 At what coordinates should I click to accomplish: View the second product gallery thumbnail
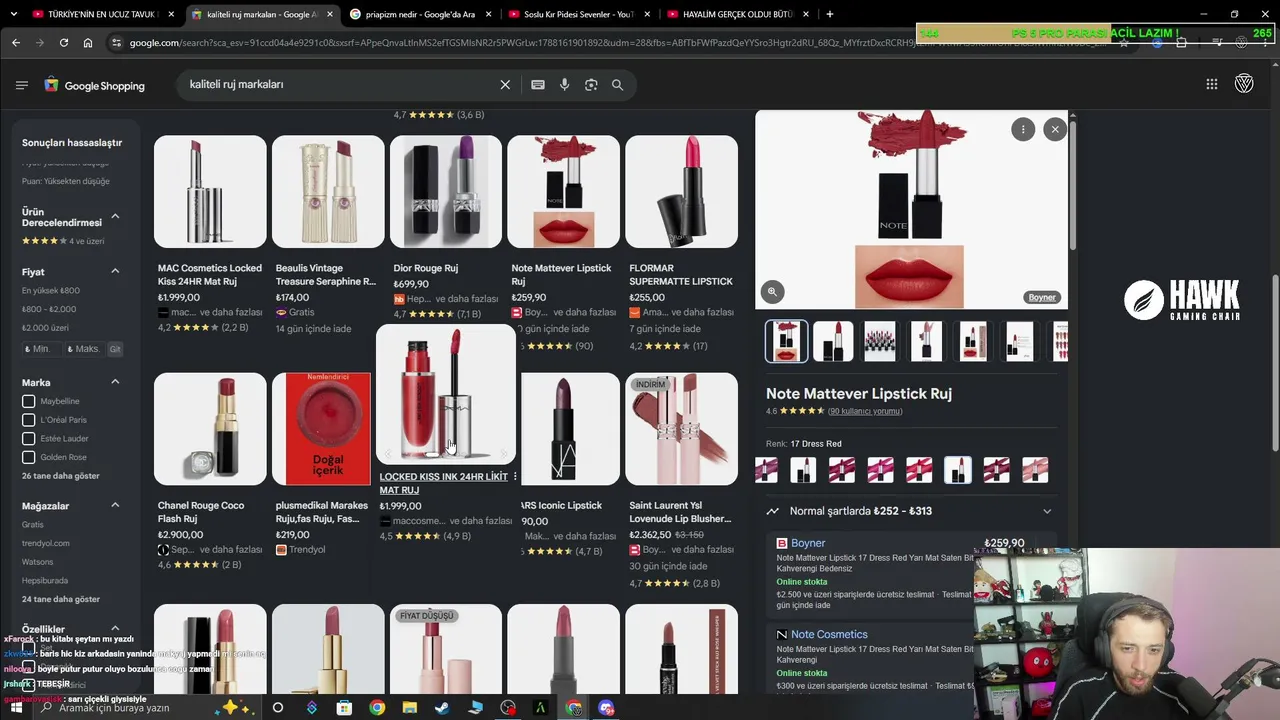[833, 341]
